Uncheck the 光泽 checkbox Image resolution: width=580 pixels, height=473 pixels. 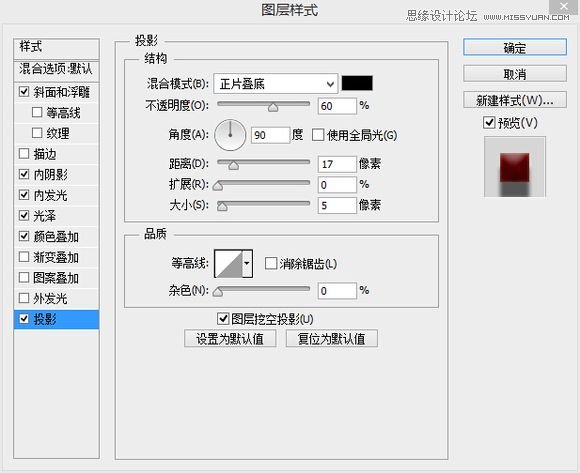[24, 215]
